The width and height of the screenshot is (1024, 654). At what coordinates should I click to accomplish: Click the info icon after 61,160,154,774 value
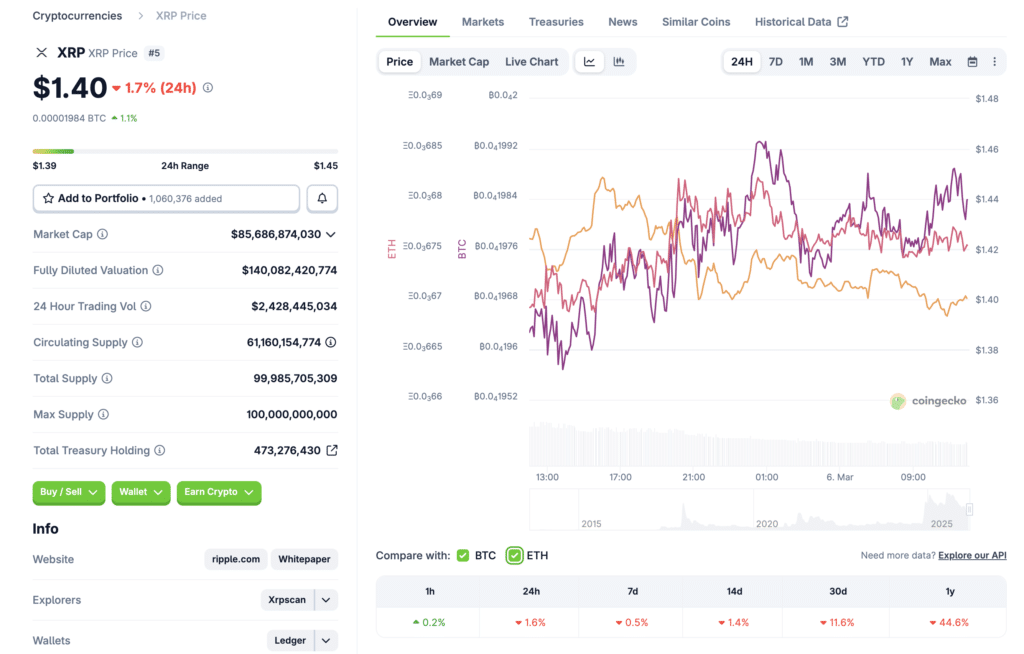(x=331, y=342)
